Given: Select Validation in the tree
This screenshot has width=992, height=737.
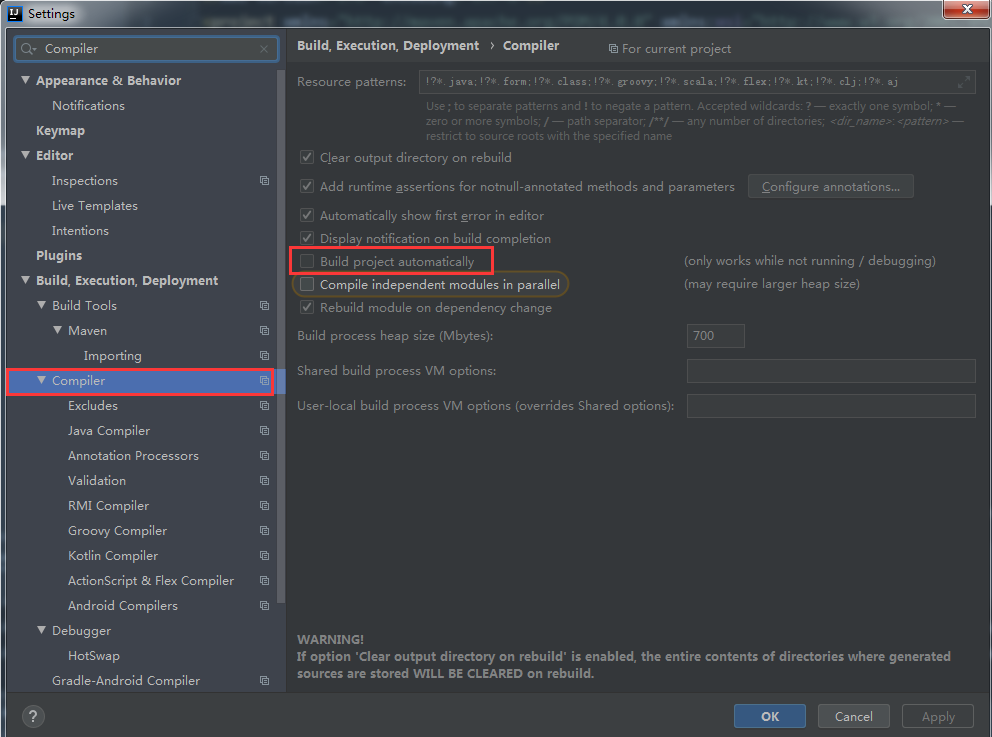Looking at the screenshot, I should [x=97, y=481].
